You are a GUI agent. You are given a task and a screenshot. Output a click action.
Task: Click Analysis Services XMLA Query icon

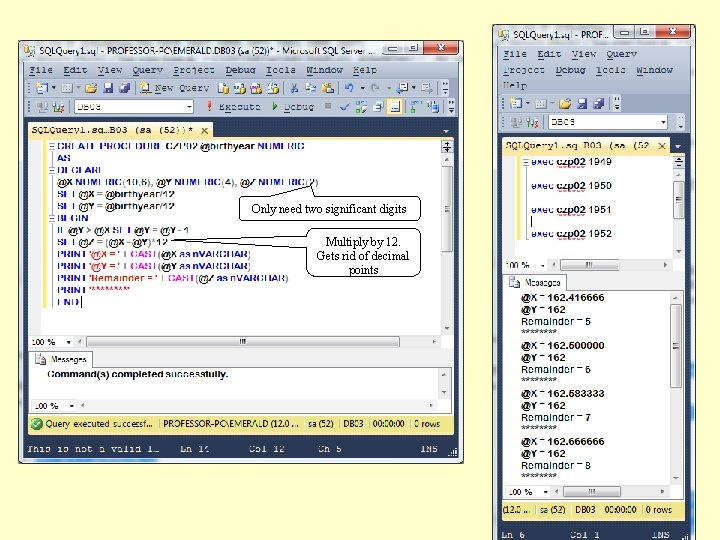coord(273,88)
